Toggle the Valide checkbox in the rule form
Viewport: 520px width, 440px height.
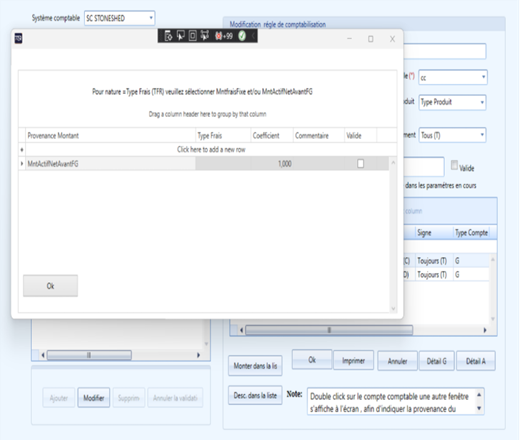(454, 165)
